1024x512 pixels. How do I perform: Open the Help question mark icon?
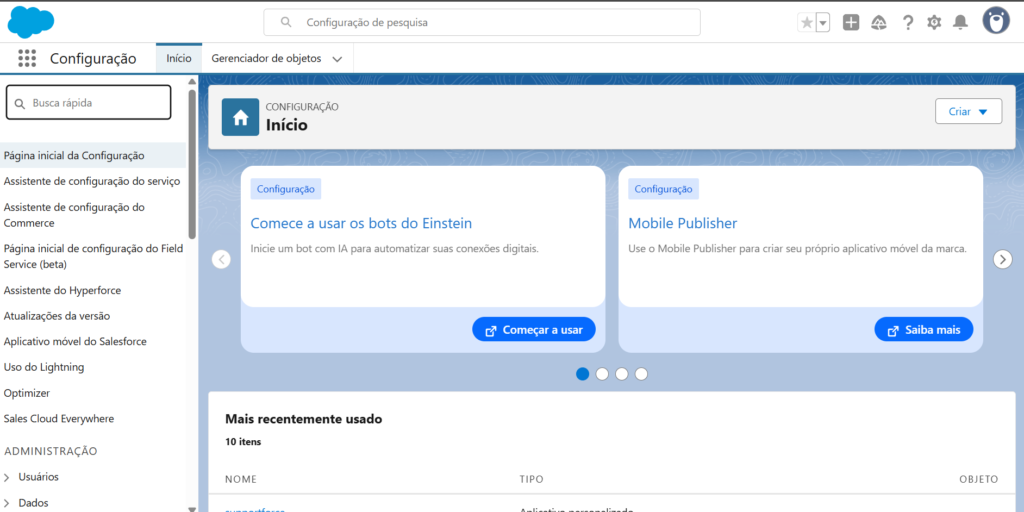click(x=908, y=23)
